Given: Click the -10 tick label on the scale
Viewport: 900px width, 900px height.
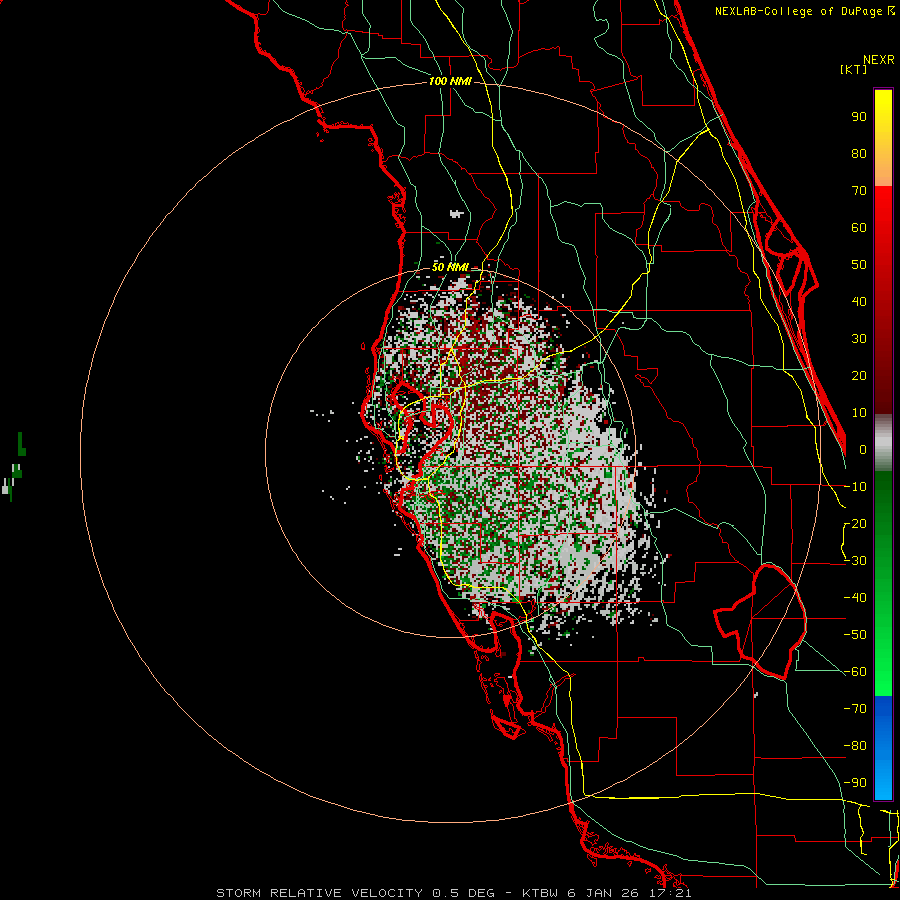Looking at the screenshot, I should pos(855,487).
